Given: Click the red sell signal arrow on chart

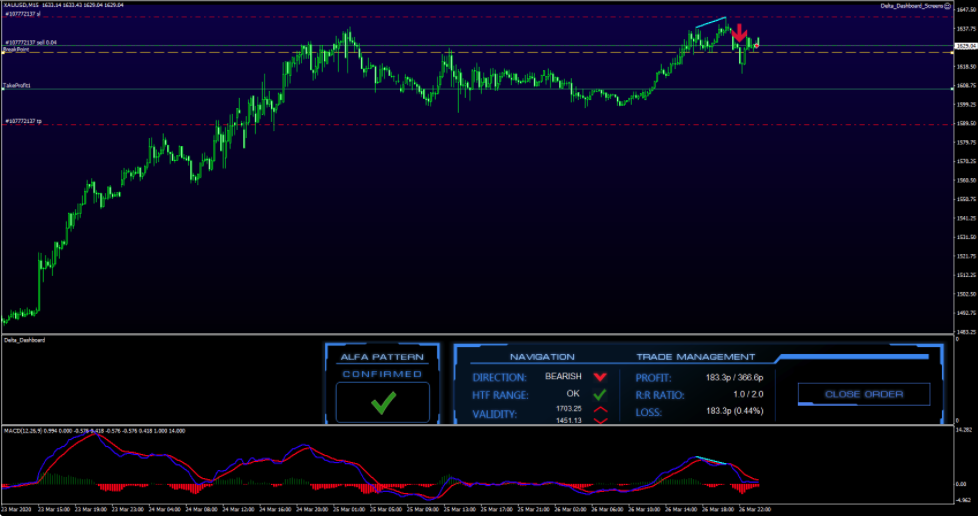Looking at the screenshot, I should pos(739,33).
